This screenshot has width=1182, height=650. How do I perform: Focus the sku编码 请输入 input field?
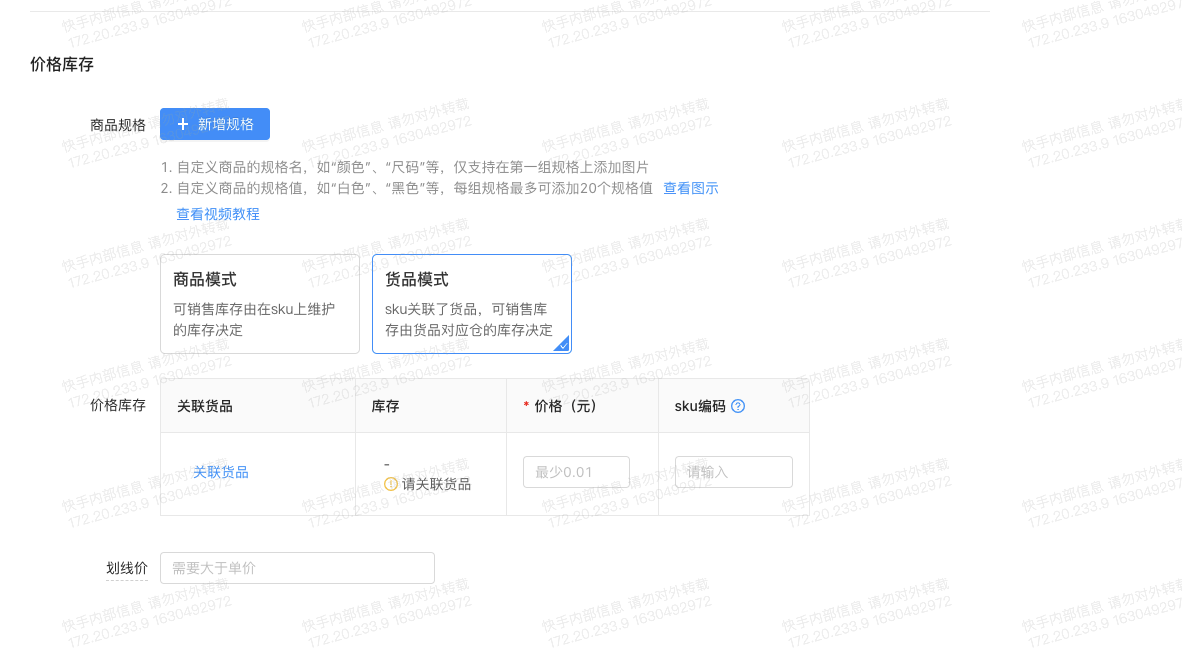tap(733, 472)
